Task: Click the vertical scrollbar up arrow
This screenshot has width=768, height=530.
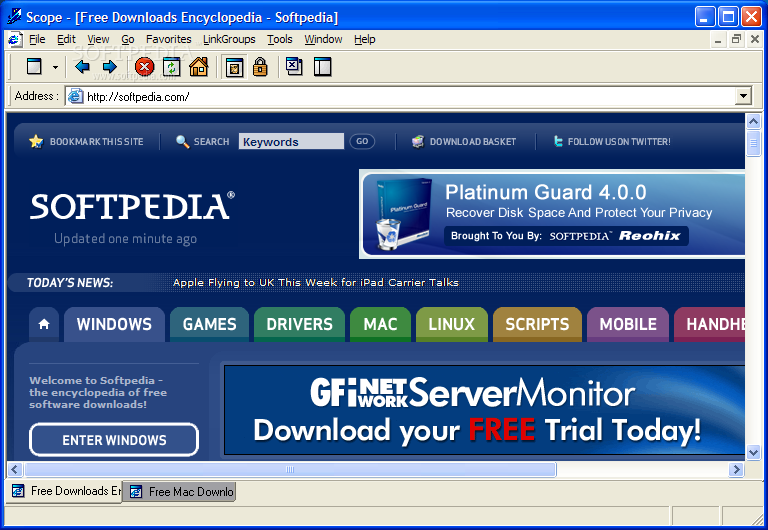Action: point(753,120)
